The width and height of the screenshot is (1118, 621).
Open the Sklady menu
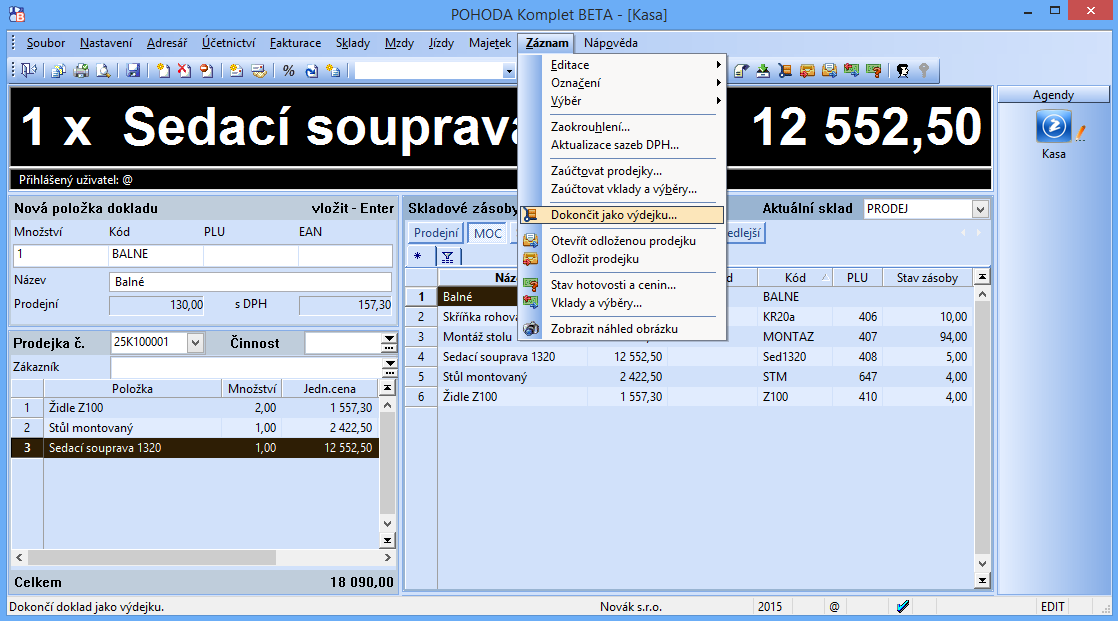click(x=353, y=43)
